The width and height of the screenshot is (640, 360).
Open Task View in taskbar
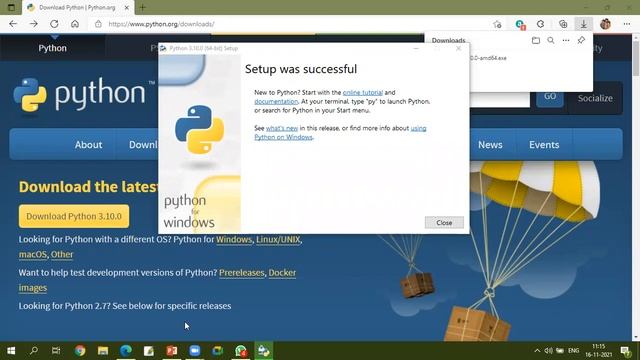[x=56, y=351]
